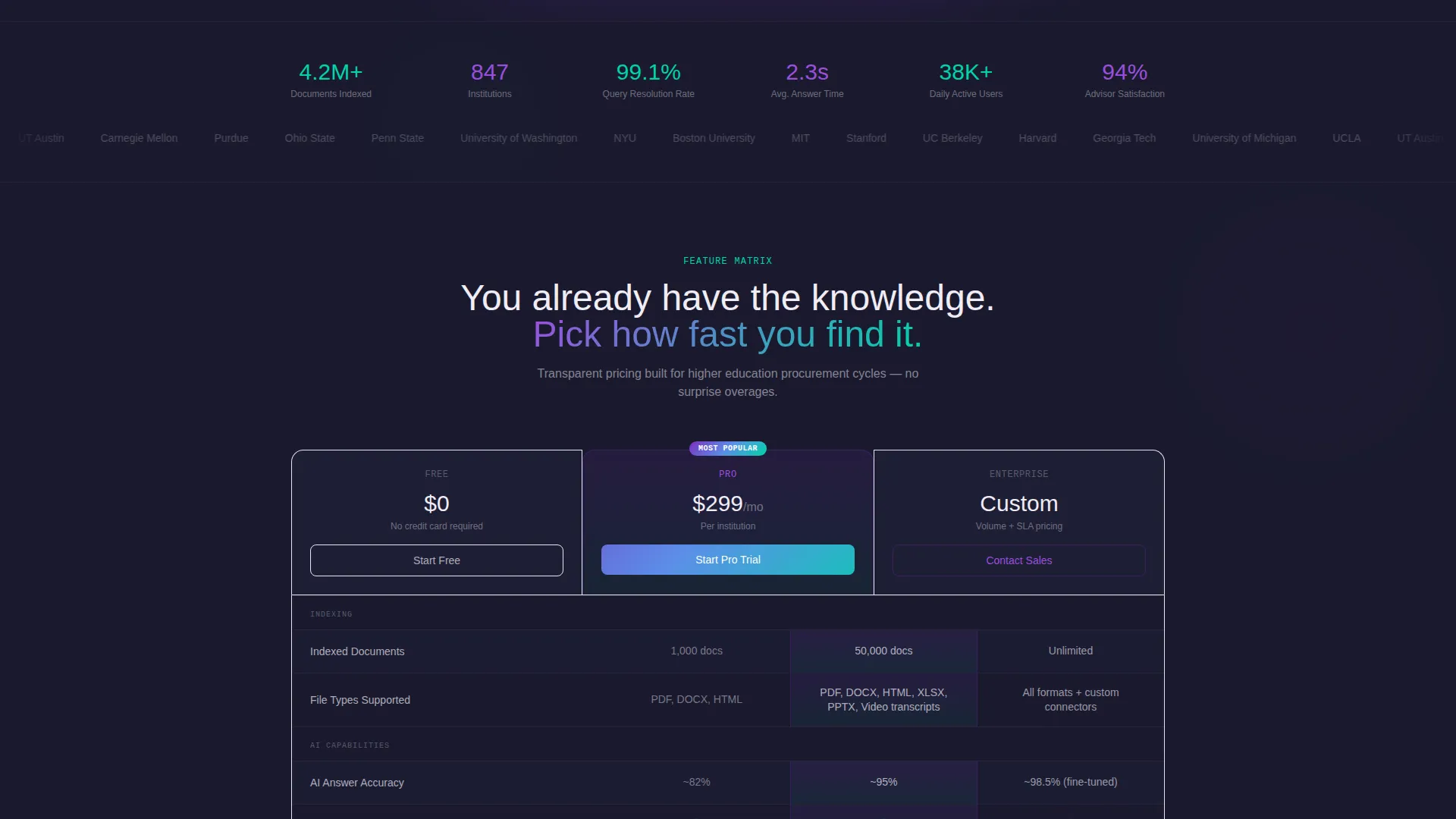The image size is (1456, 819).
Task: Click the Start Free button
Action: (x=436, y=560)
